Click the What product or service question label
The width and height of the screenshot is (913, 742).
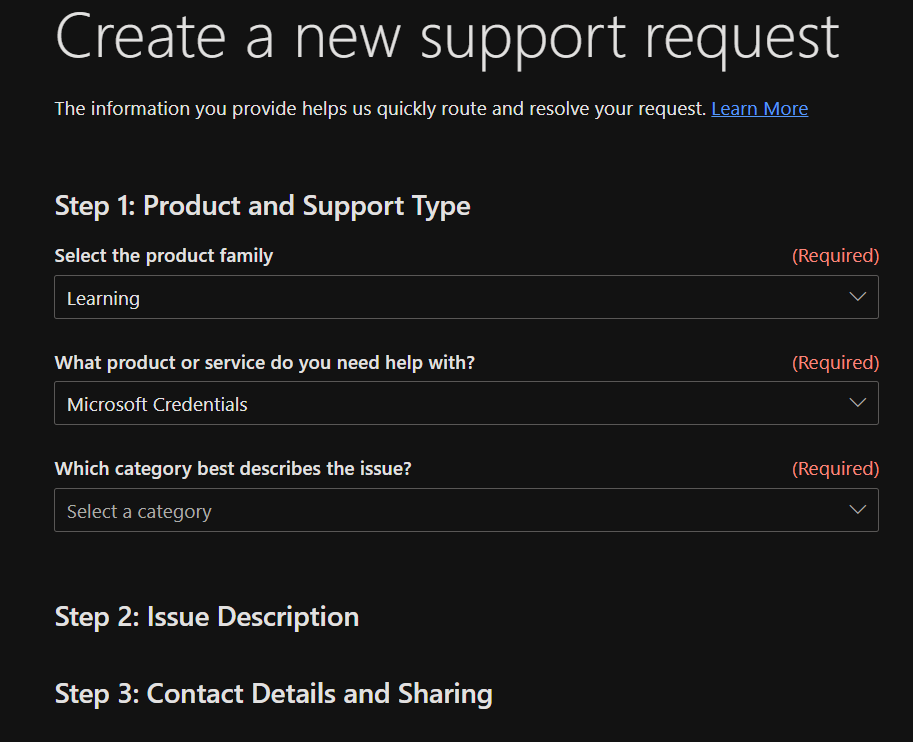[x=265, y=362]
